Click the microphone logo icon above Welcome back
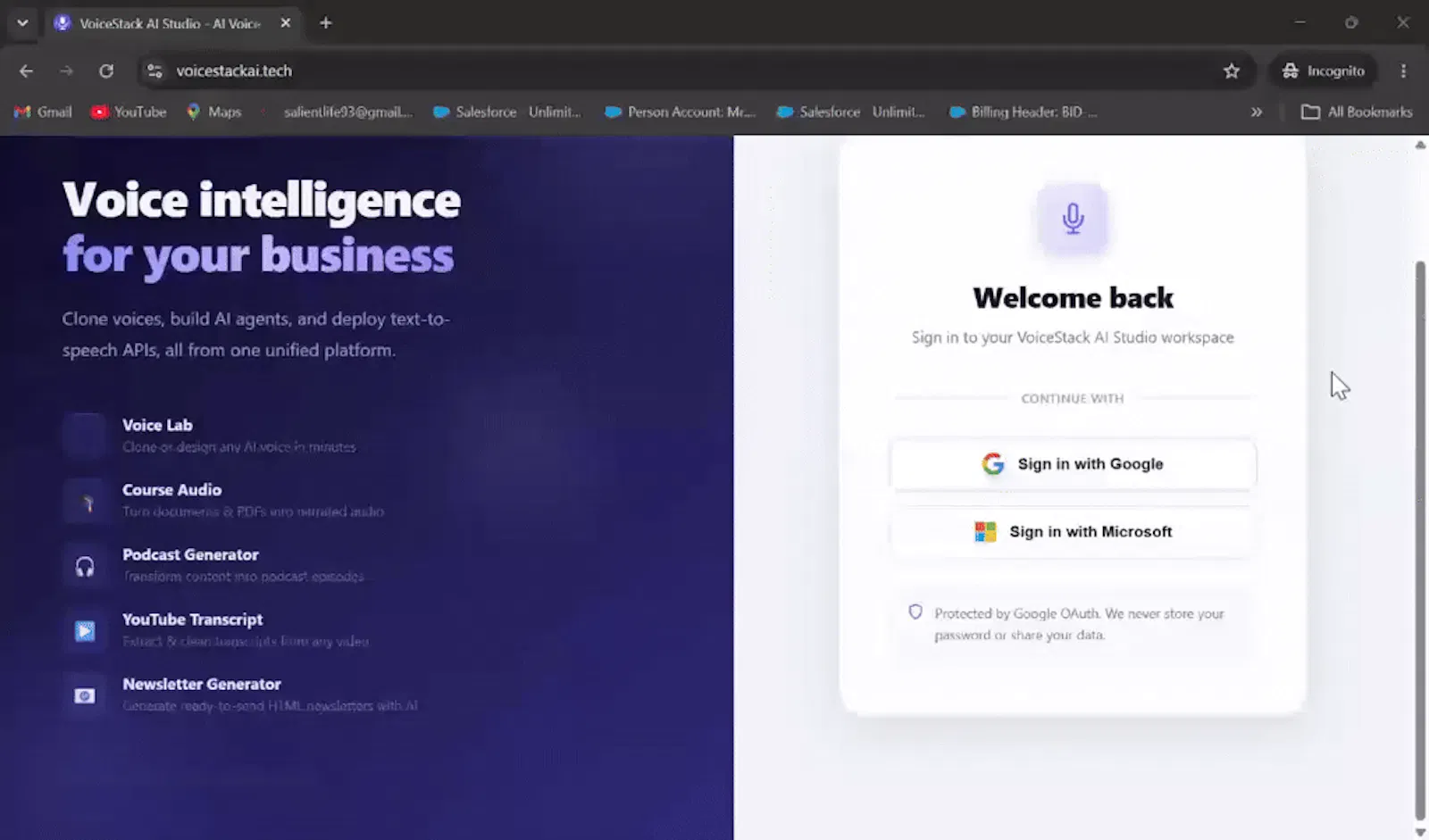Image resolution: width=1429 pixels, height=840 pixels. click(1073, 219)
